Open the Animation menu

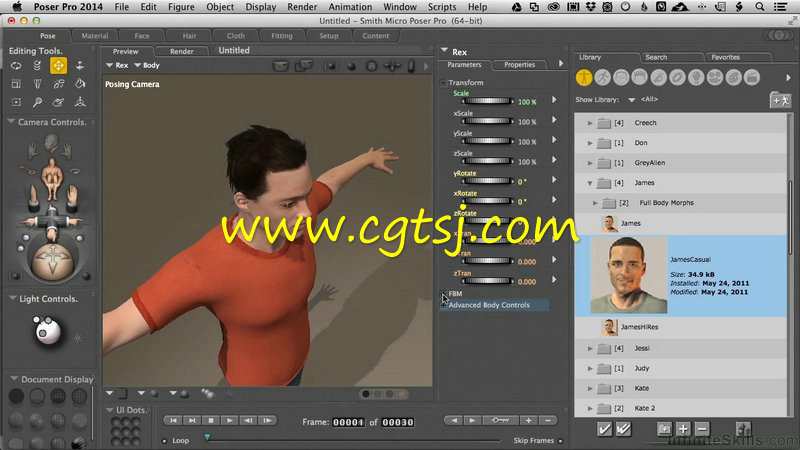[350, 7]
